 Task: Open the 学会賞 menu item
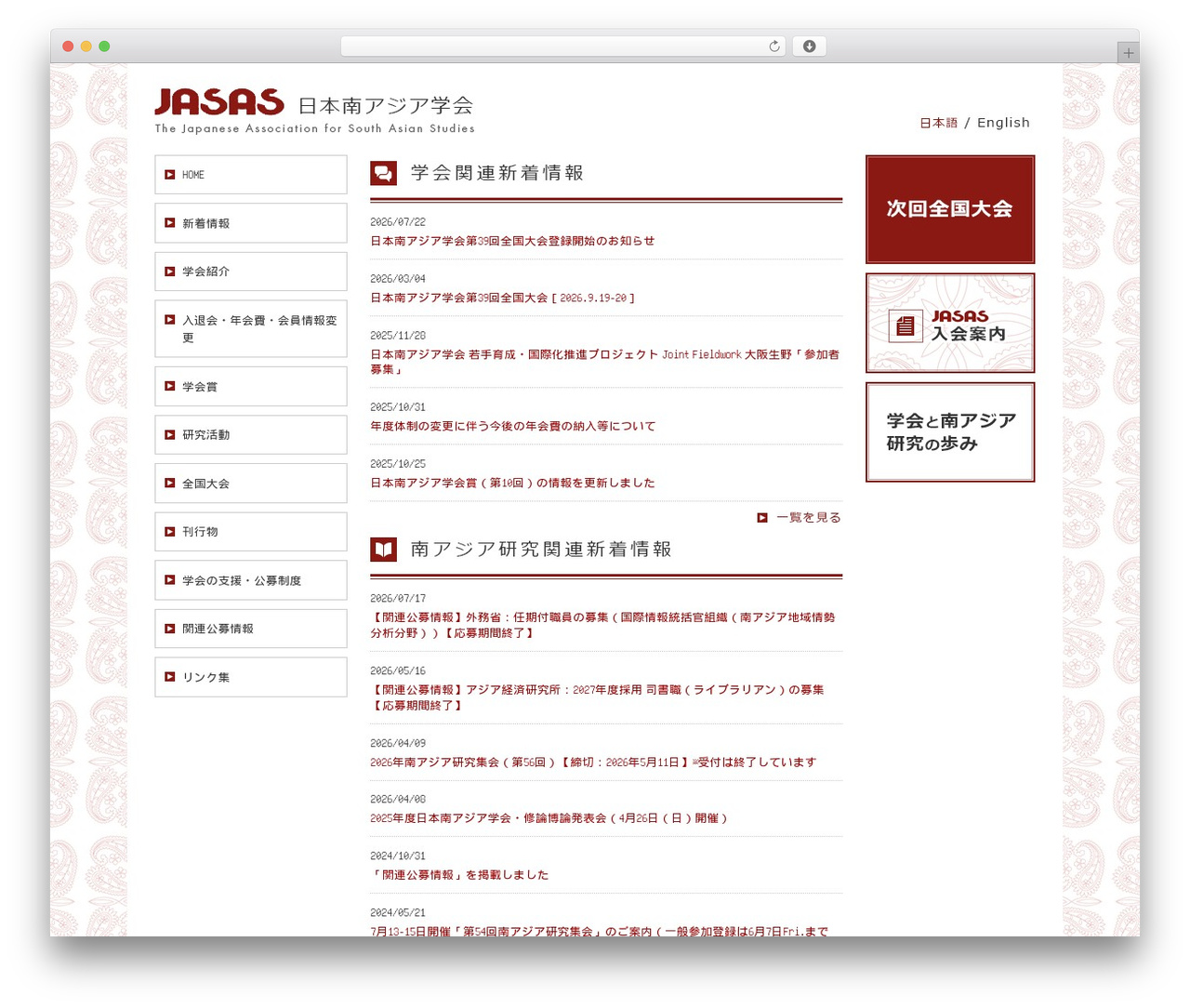(251, 387)
